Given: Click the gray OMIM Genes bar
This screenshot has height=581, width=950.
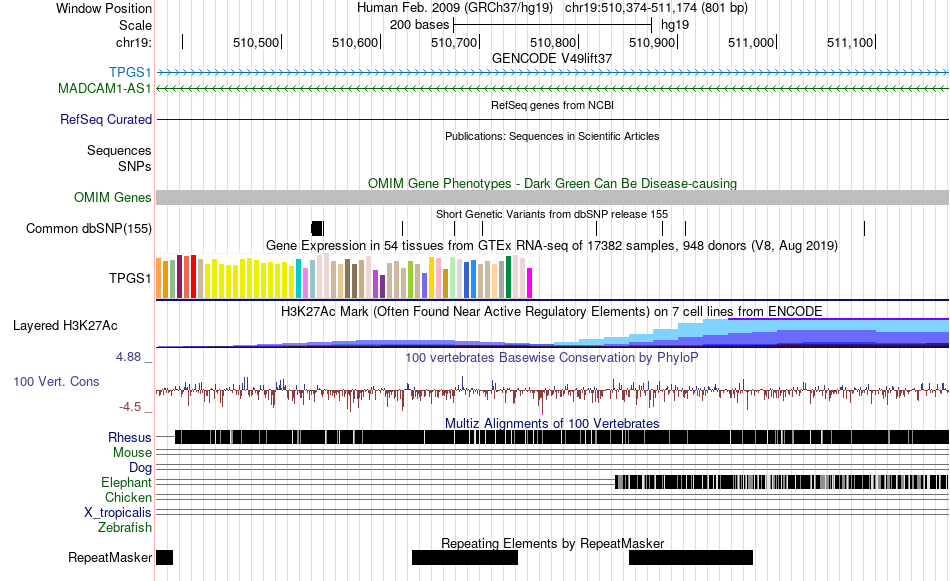Looking at the screenshot, I should [x=553, y=198].
